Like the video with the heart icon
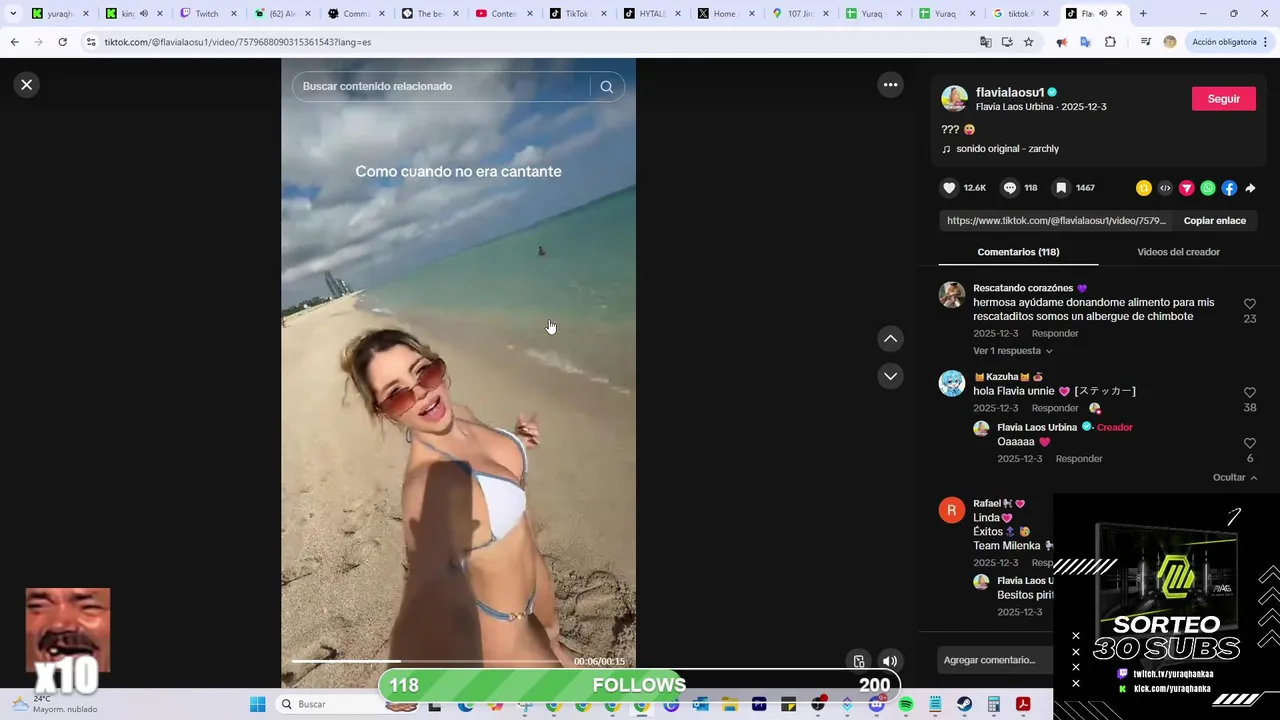The width and height of the screenshot is (1280, 720). pyautogui.click(x=949, y=188)
